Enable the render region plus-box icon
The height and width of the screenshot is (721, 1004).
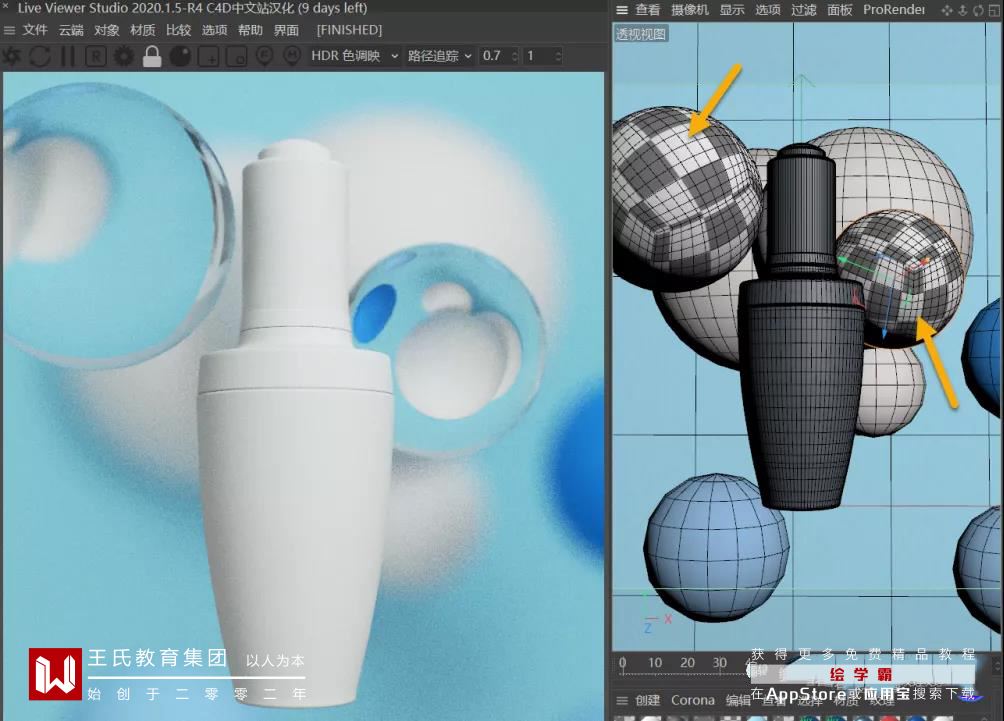click(209, 57)
